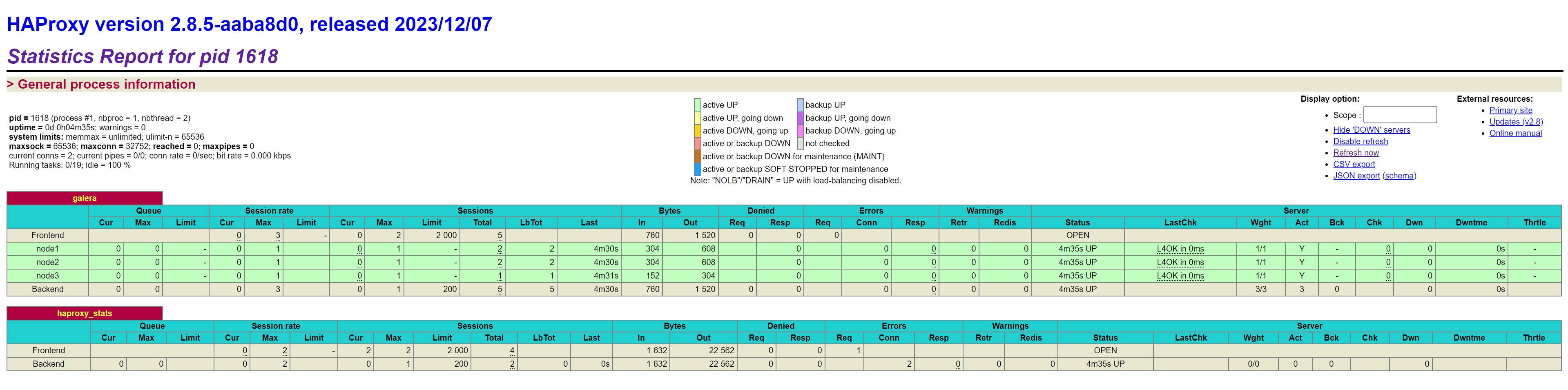Click the 'LastChk' column header in galera table
1568x390 pixels.
pyautogui.click(x=1180, y=223)
